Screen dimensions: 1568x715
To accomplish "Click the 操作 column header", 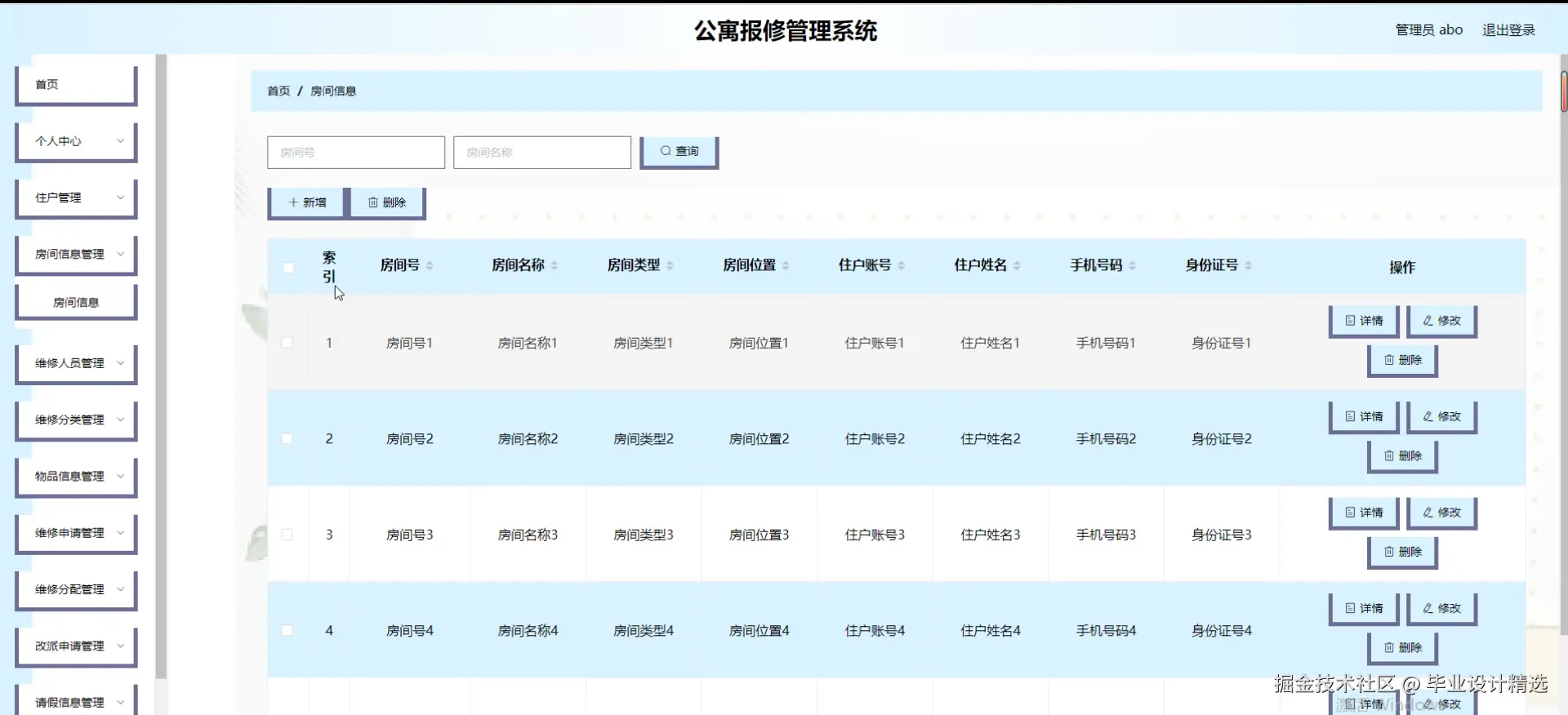I will (1402, 268).
